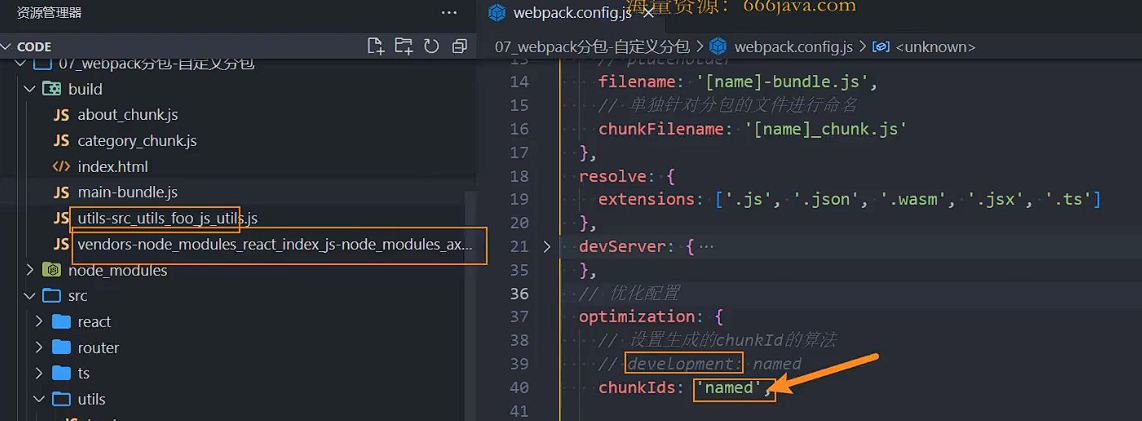
Task: Collapse all folders in explorer
Action: click(460, 46)
